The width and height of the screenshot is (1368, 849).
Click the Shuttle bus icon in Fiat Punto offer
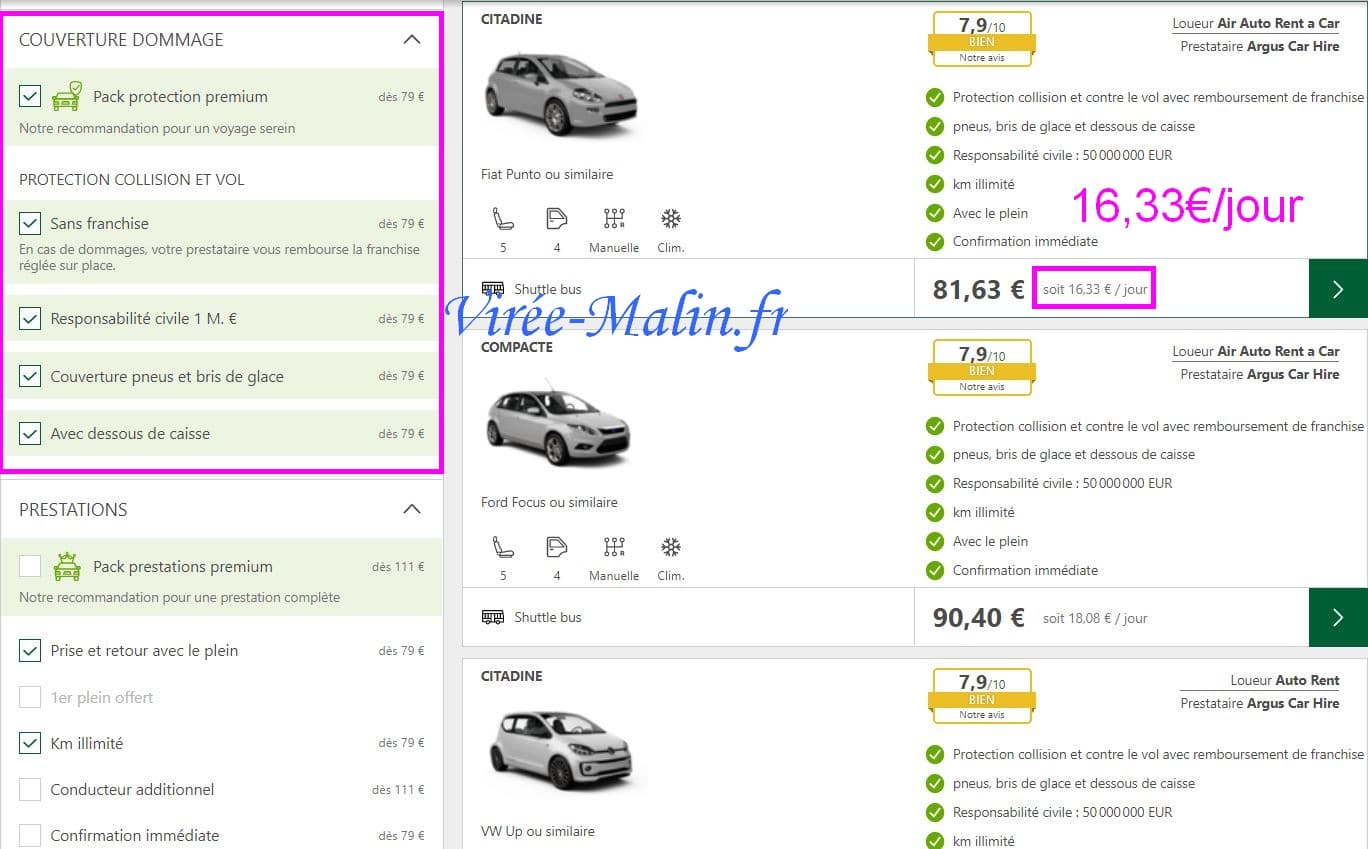[x=493, y=289]
